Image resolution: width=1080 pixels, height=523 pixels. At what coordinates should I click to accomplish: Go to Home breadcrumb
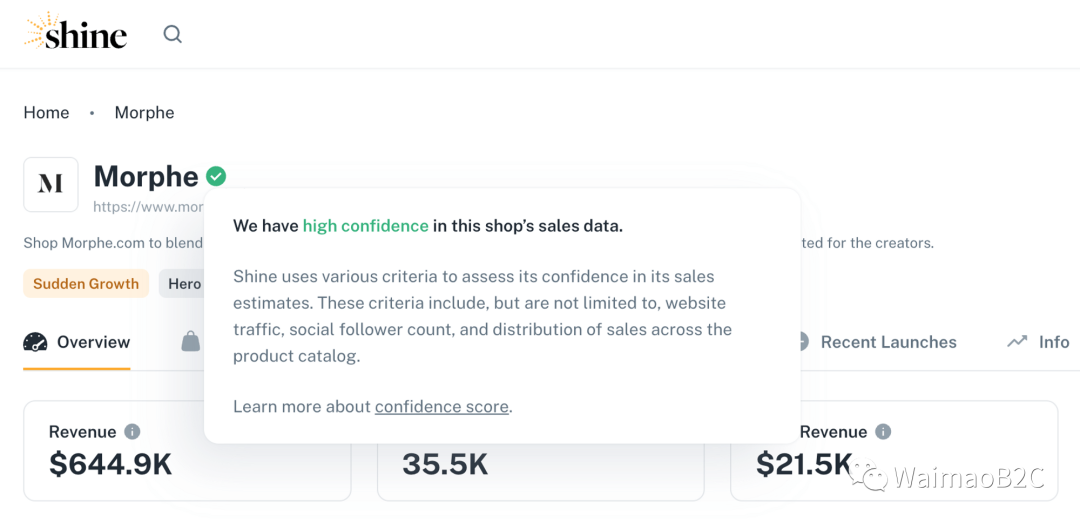pyautogui.click(x=46, y=112)
